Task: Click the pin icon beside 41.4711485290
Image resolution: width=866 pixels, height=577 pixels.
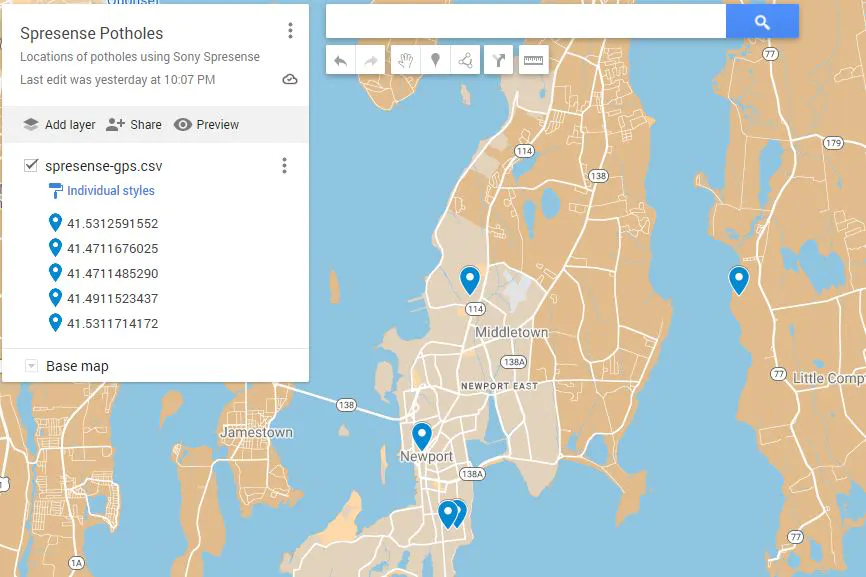Action: 55,272
